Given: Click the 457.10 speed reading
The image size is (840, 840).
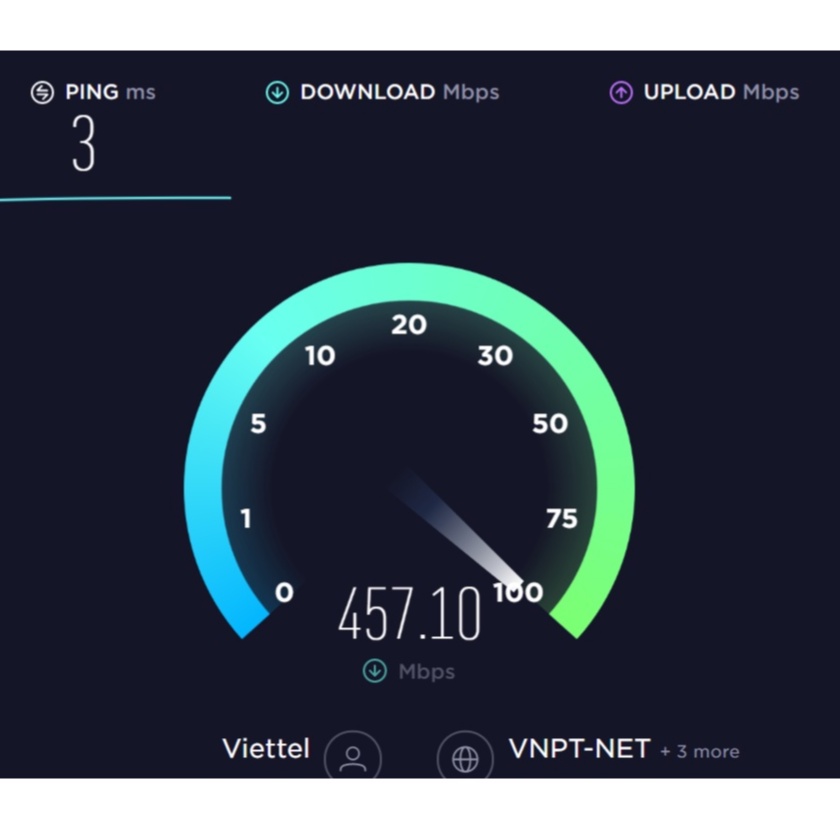Looking at the screenshot, I should [410, 614].
